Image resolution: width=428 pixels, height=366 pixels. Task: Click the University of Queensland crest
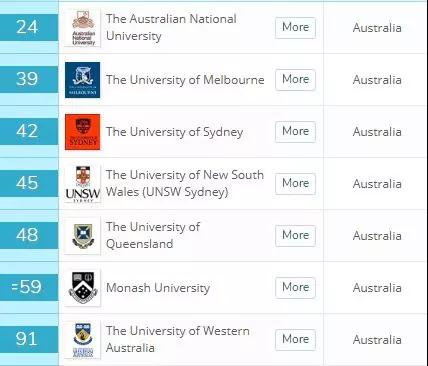click(x=82, y=236)
